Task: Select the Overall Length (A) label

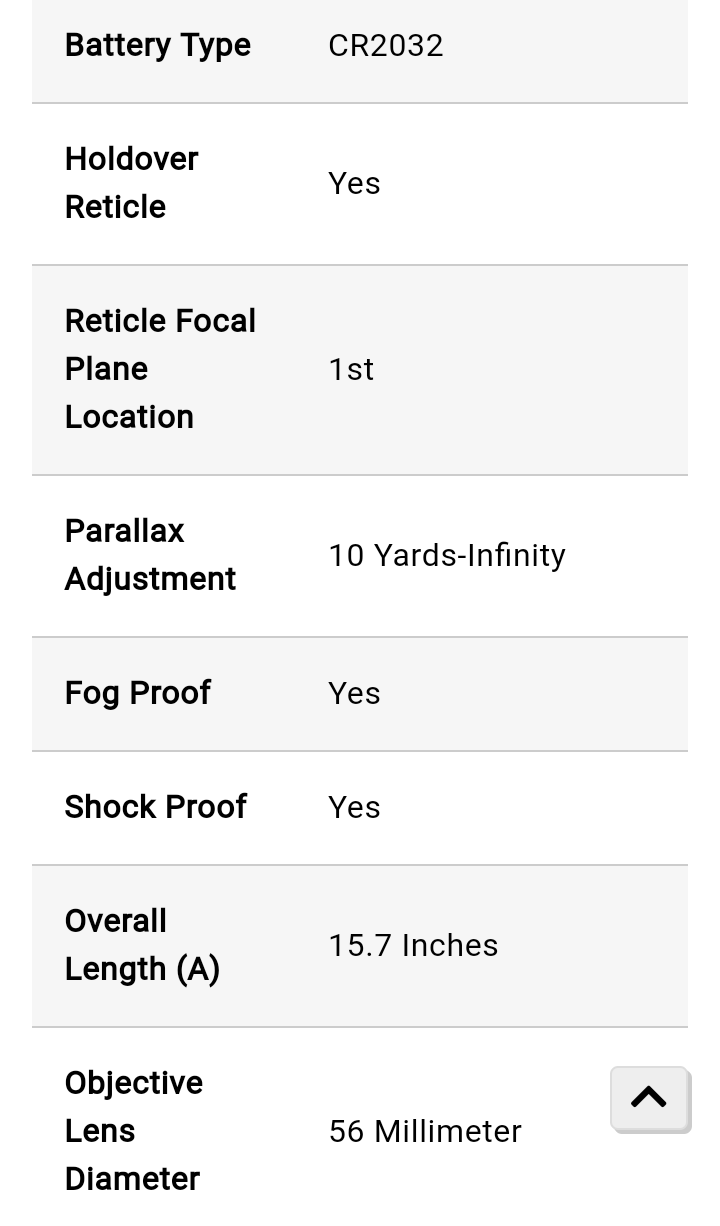Action: (x=142, y=945)
